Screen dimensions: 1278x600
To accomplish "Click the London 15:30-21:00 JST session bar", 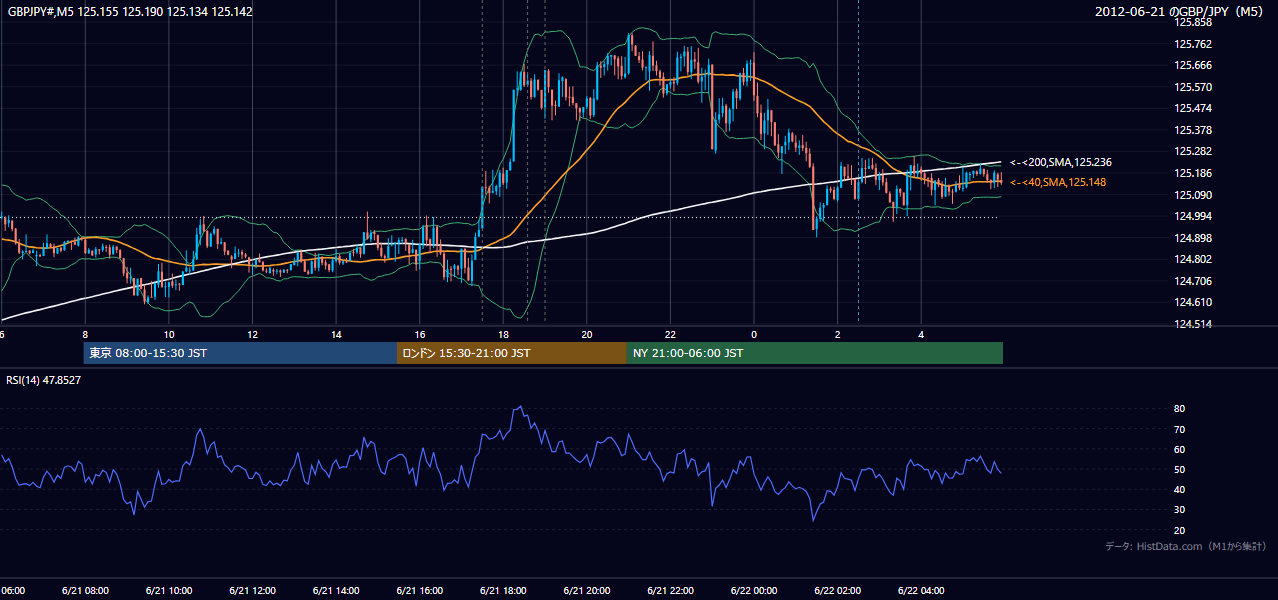I will (512, 353).
